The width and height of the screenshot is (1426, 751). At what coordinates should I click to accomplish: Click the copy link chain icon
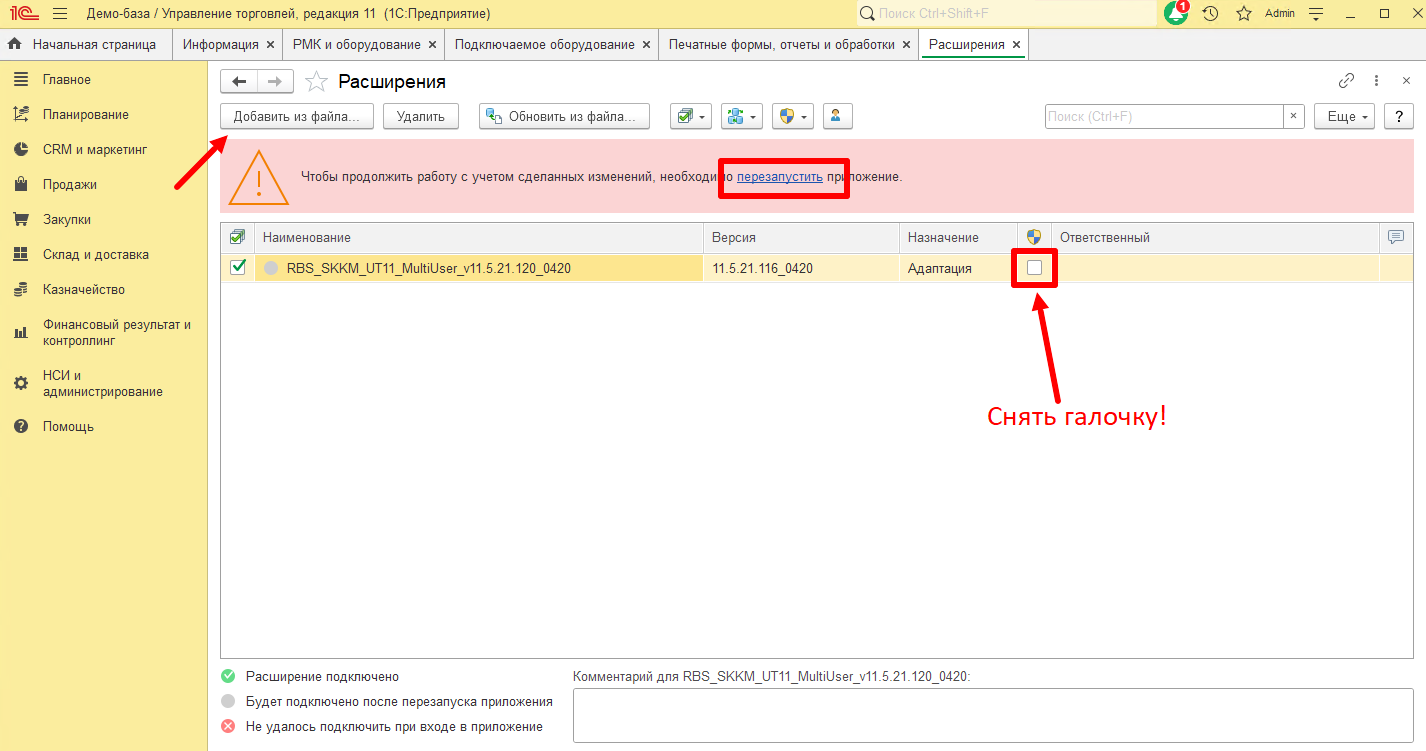pyautogui.click(x=1346, y=81)
